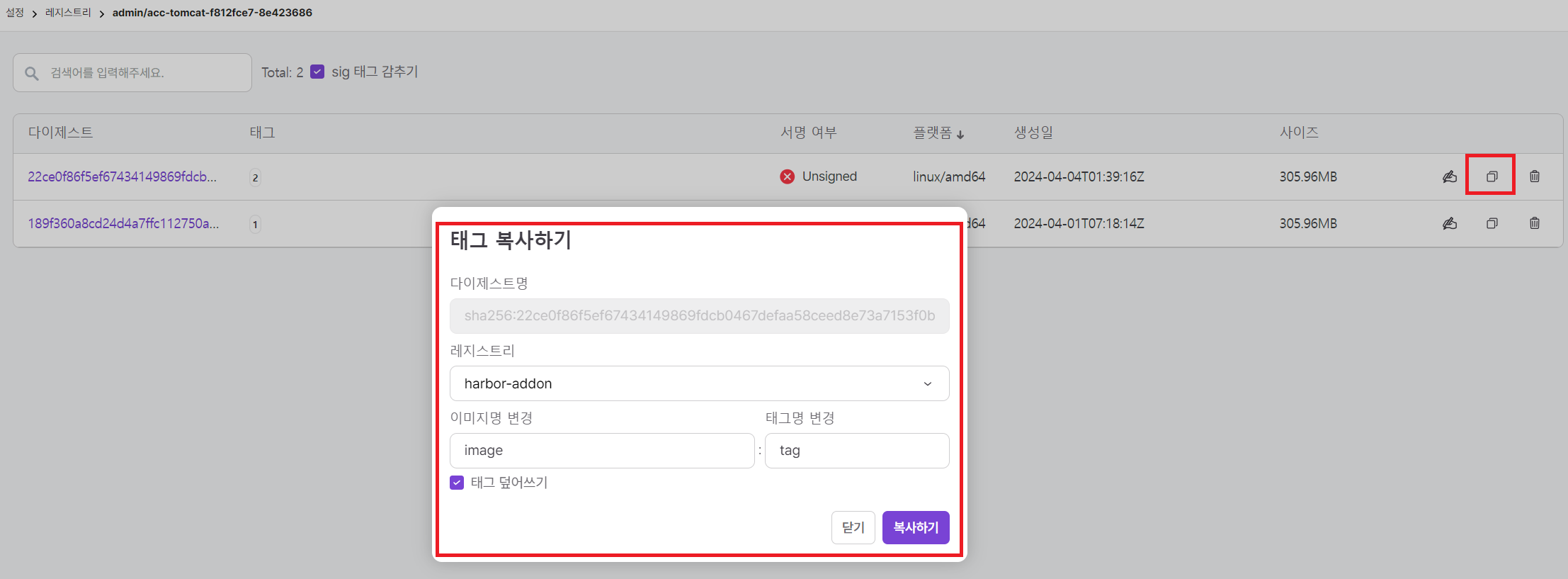Focus the 이미지명 변경 image field
Image resolution: width=1568 pixels, height=579 pixels.
[602, 451]
